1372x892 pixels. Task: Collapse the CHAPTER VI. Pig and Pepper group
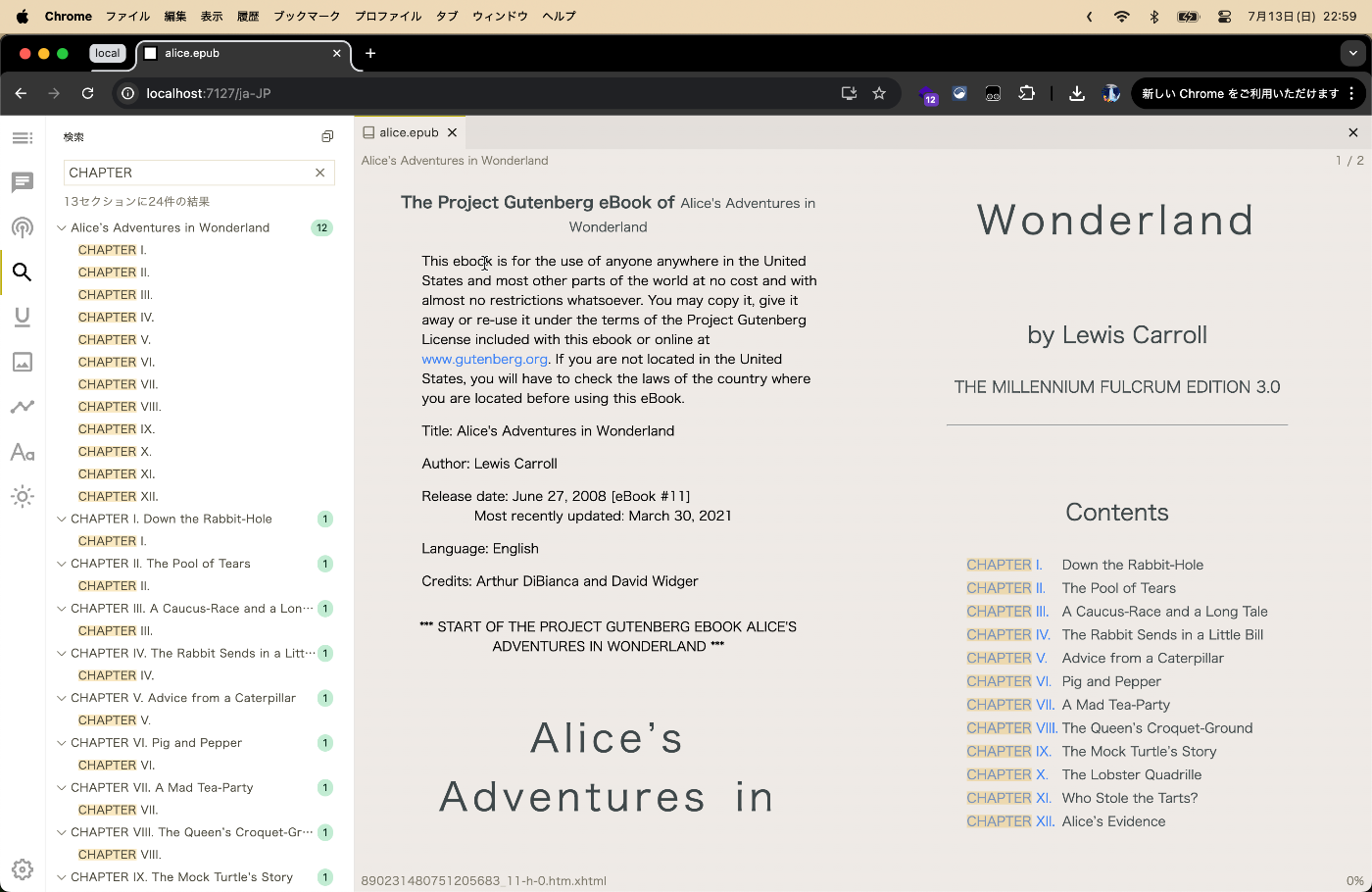click(62, 743)
